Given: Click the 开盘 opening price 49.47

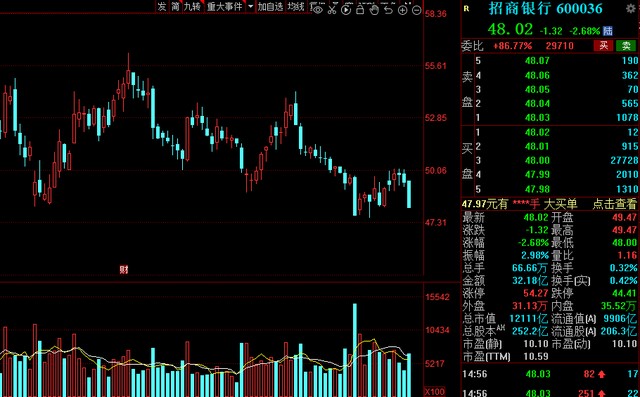Looking at the screenshot, I should coord(624,217).
